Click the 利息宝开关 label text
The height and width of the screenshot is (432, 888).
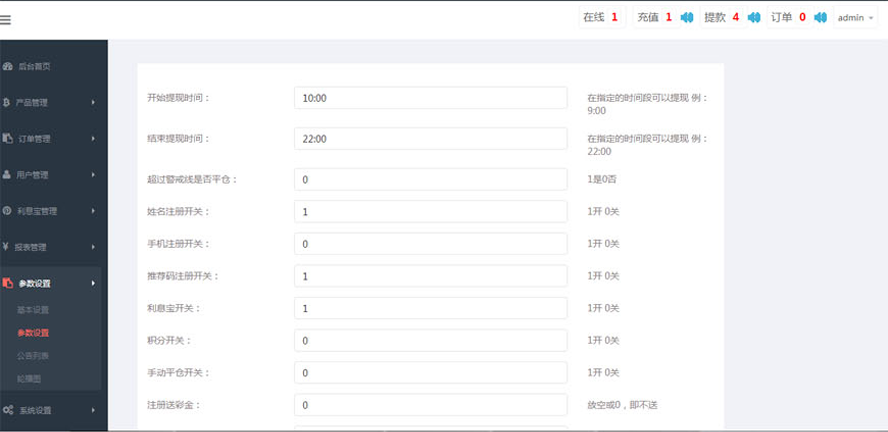(x=173, y=309)
